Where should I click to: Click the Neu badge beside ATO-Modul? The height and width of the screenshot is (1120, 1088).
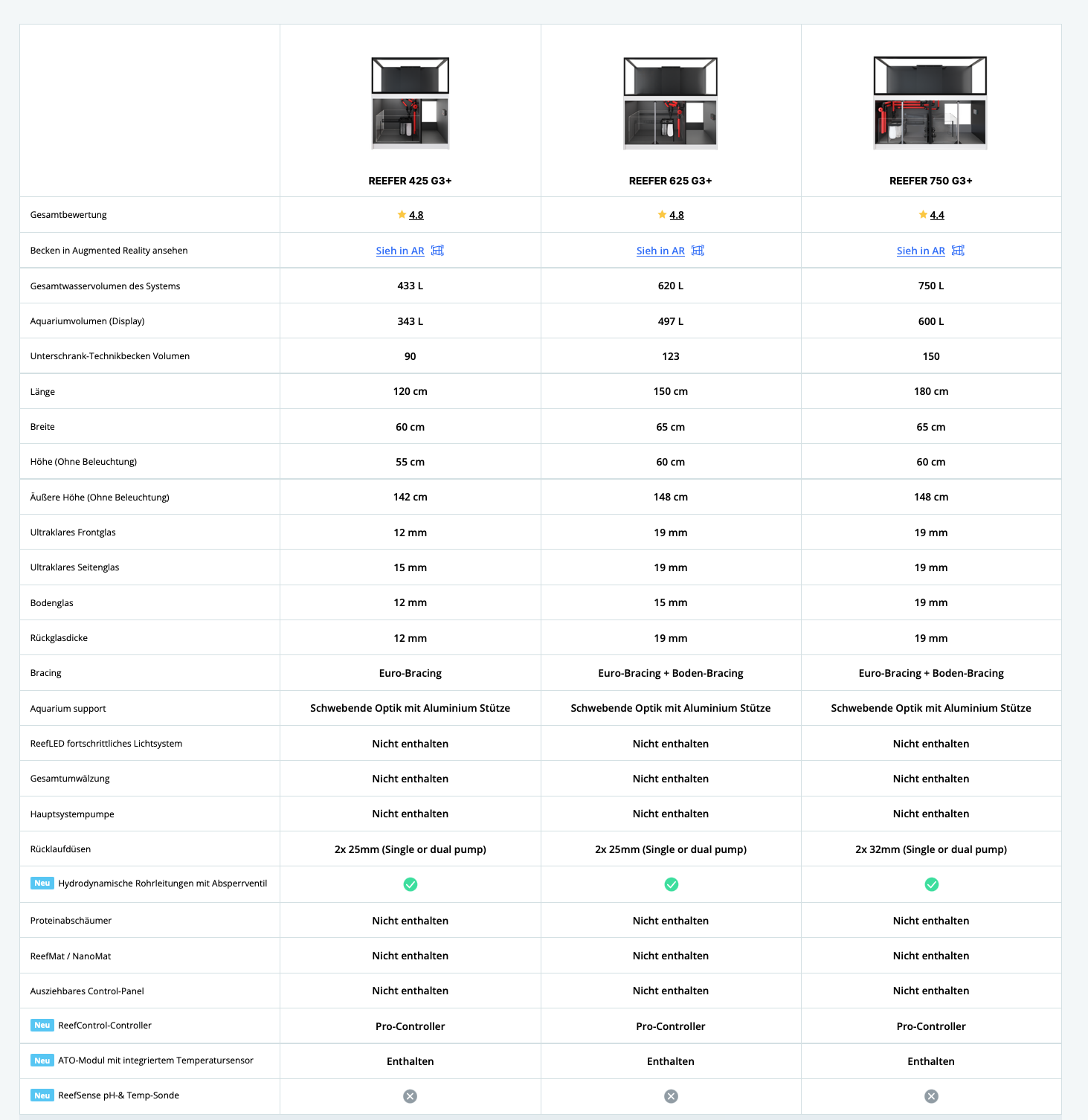point(42,1061)
